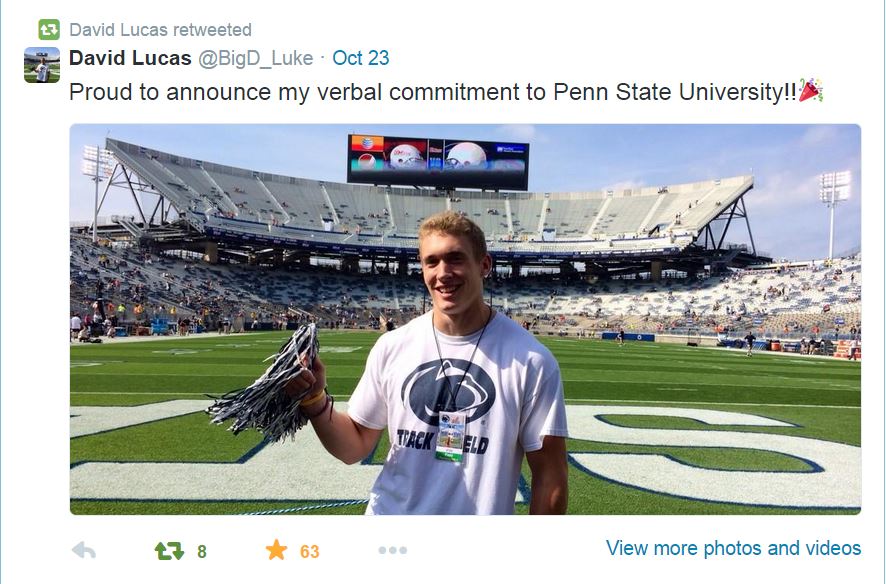Click the lanyard badge in the photo
The image size is (886, 584).
click(x=452, y=437)
